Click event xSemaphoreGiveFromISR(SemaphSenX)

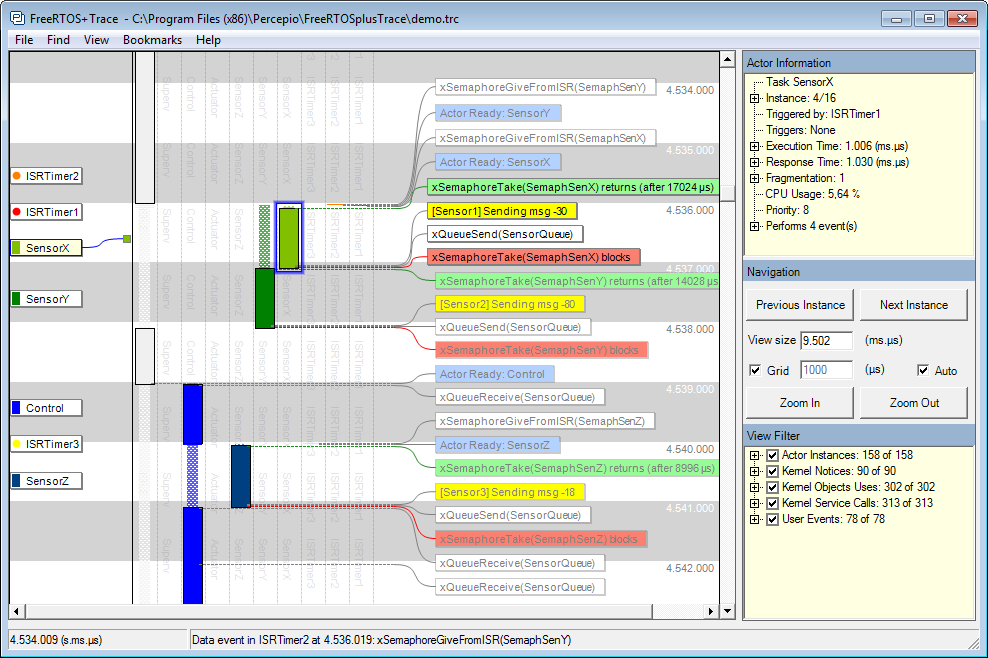pyautogui.click(x=545, y=138)
